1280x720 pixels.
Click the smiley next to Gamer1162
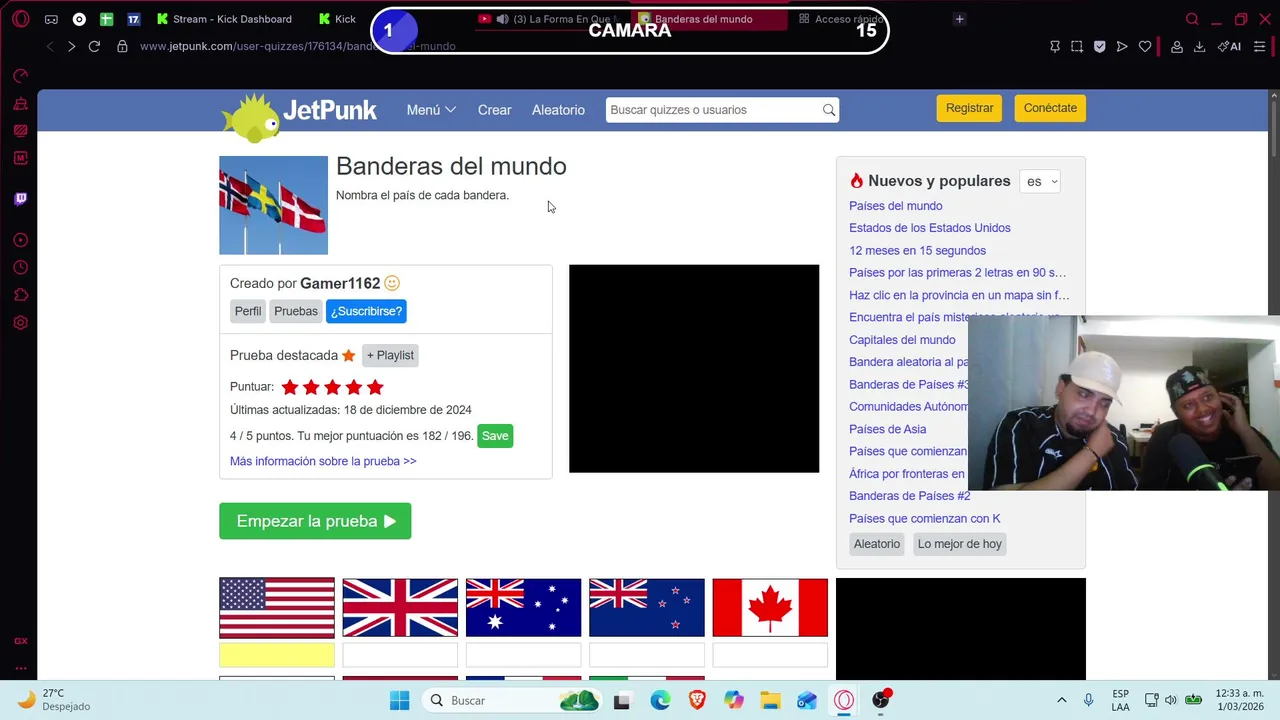pyautogui.click(x=392, y=283)
